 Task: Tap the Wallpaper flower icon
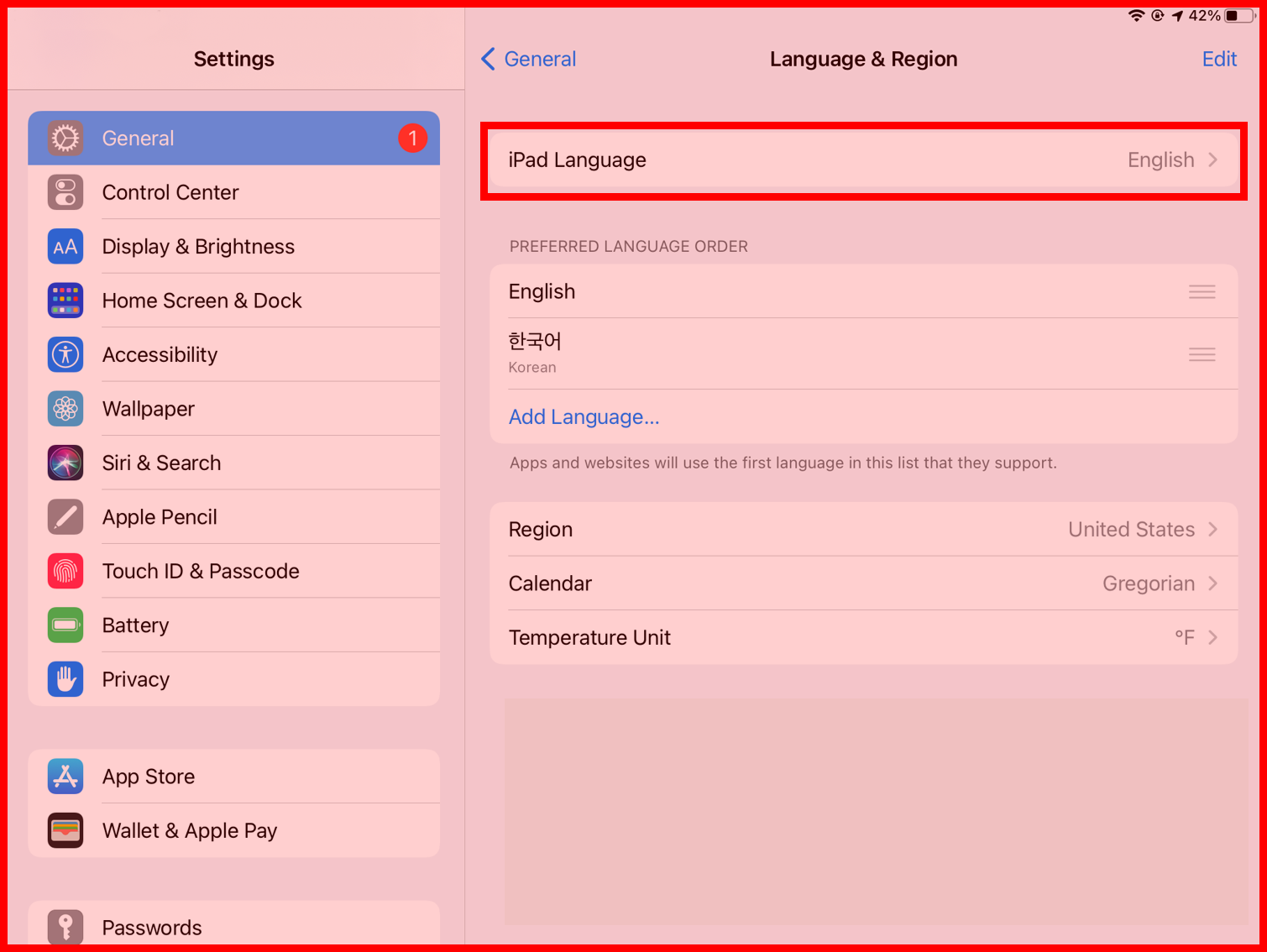[65, 409]
